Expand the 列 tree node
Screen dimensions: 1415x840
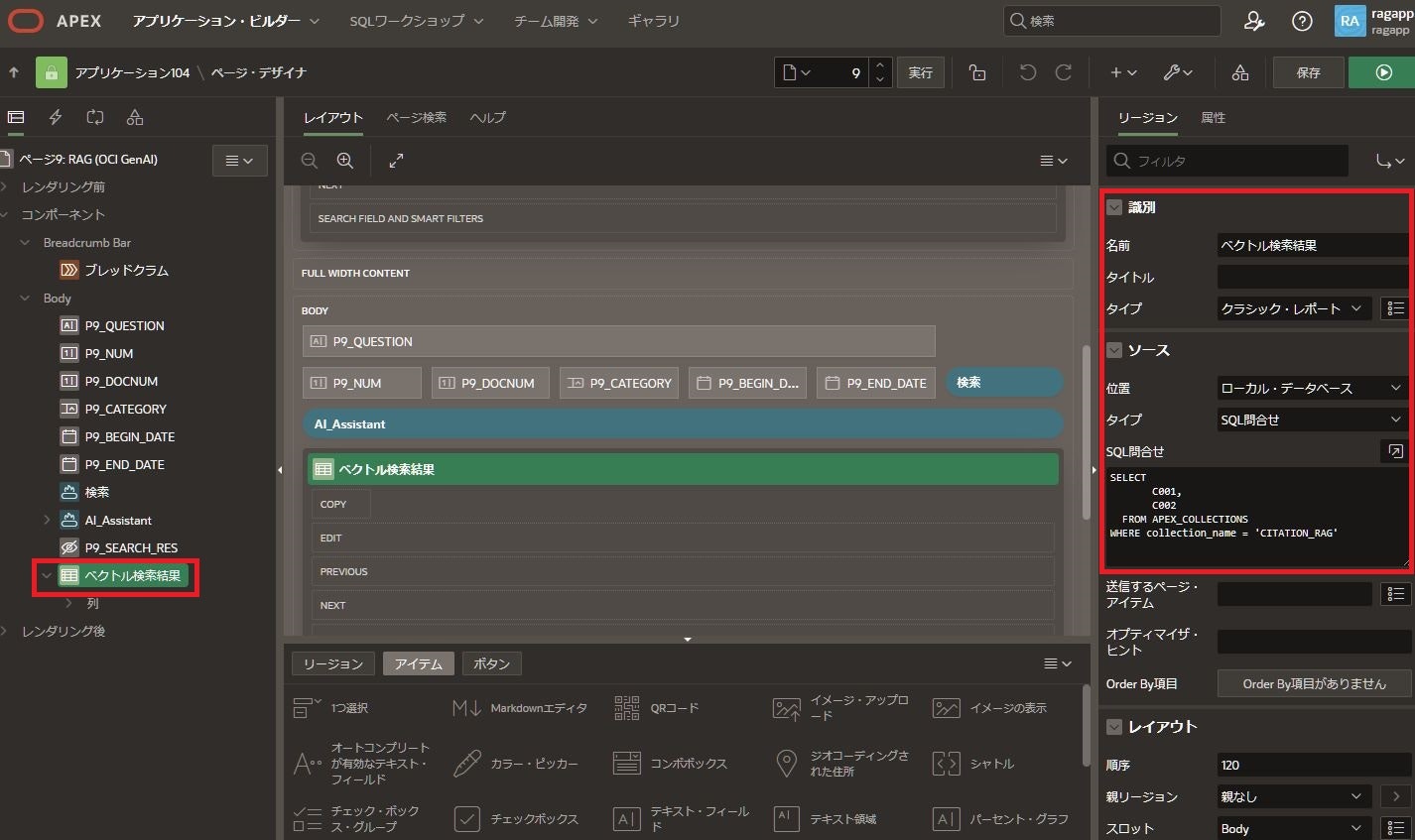pos(68,603)
